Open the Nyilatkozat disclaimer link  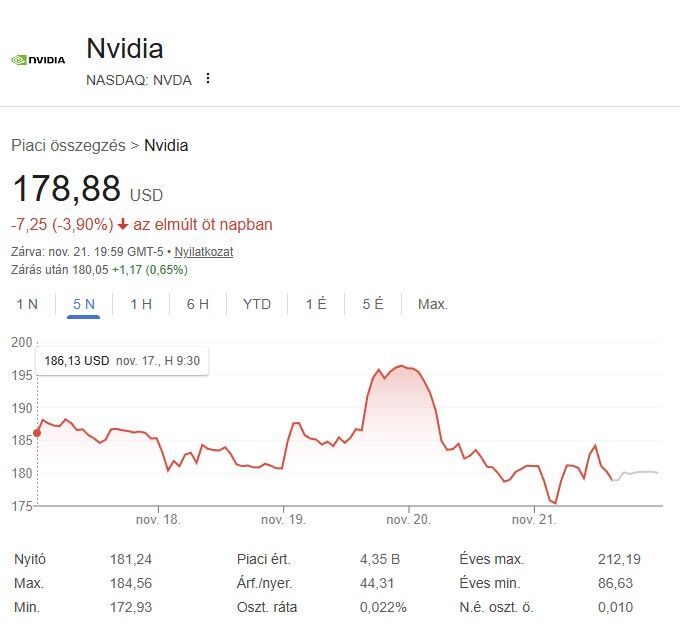pyautogui.click(x=205, y=252)
